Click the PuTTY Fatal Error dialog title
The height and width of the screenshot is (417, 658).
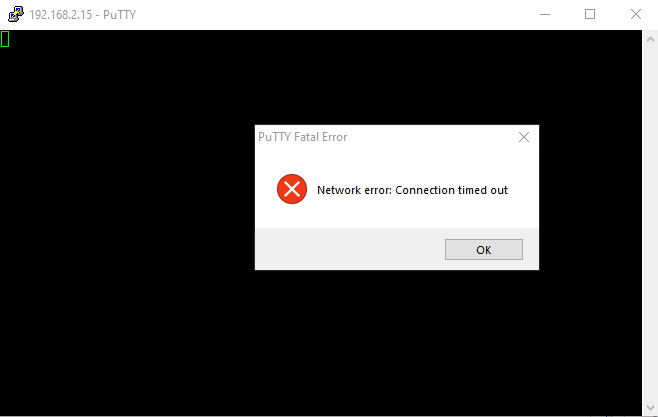pyautogui.click(x=303, y=137)
